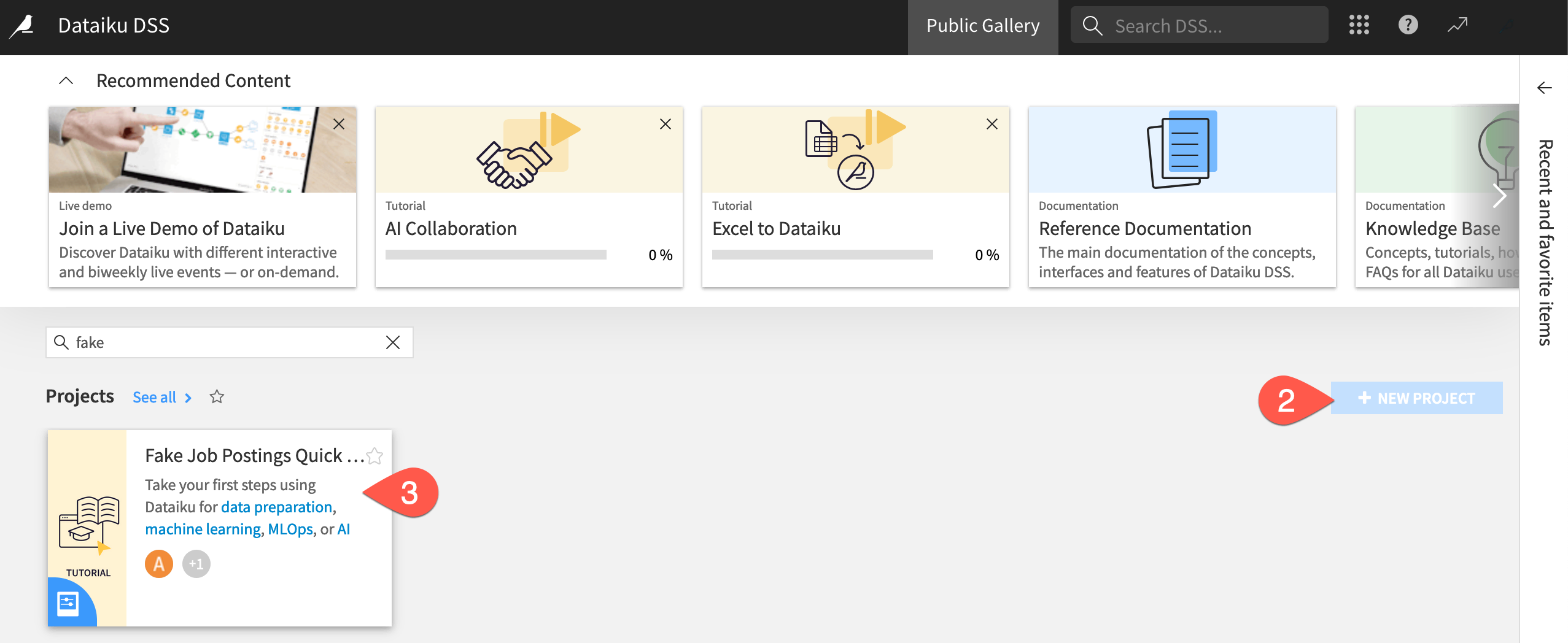The height and width of the screenshot is (643, 1568).
Task: Open the help question mark menu
Action: coord(1408,25)
